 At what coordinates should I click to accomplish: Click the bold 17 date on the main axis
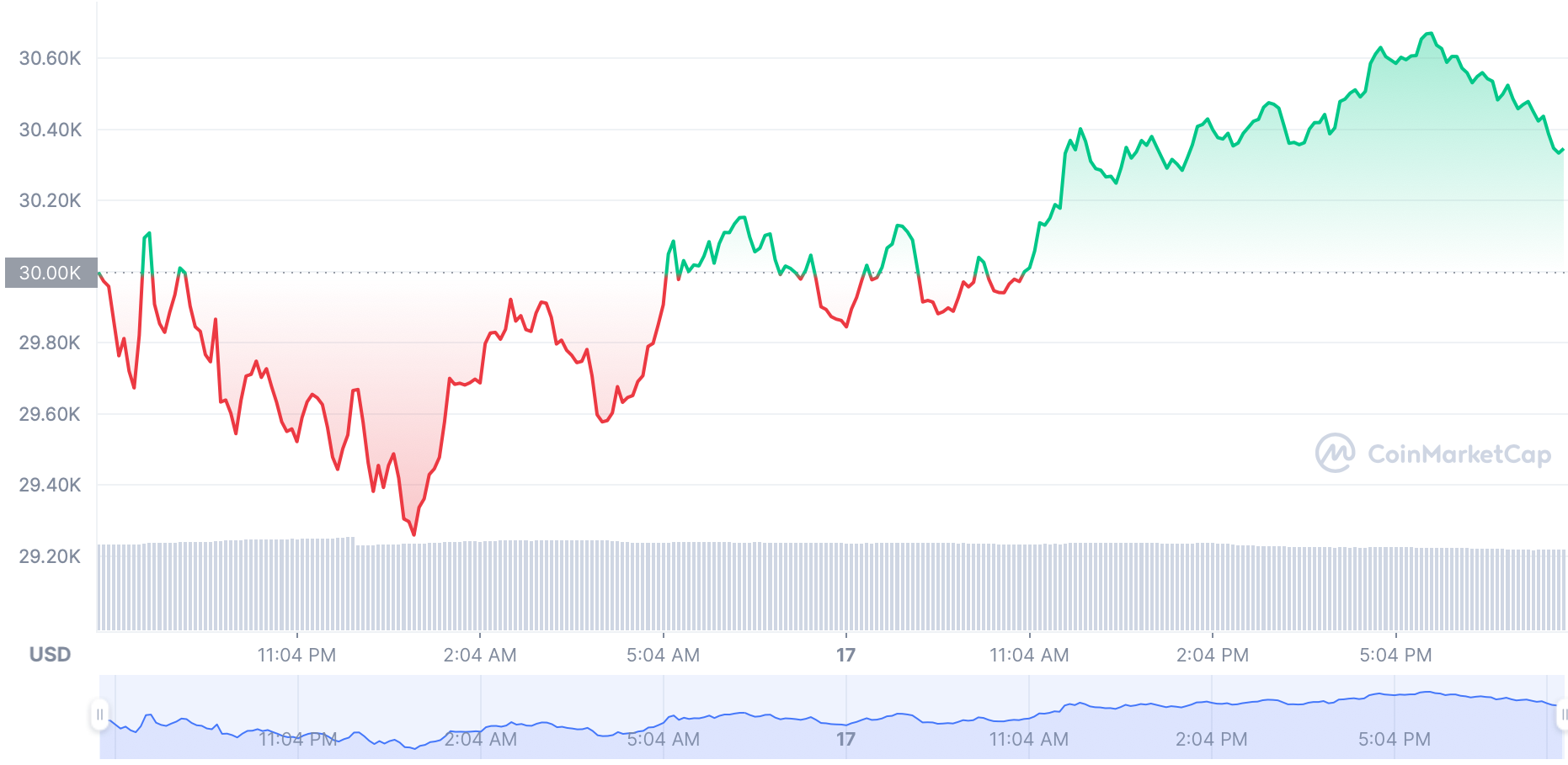845,655
